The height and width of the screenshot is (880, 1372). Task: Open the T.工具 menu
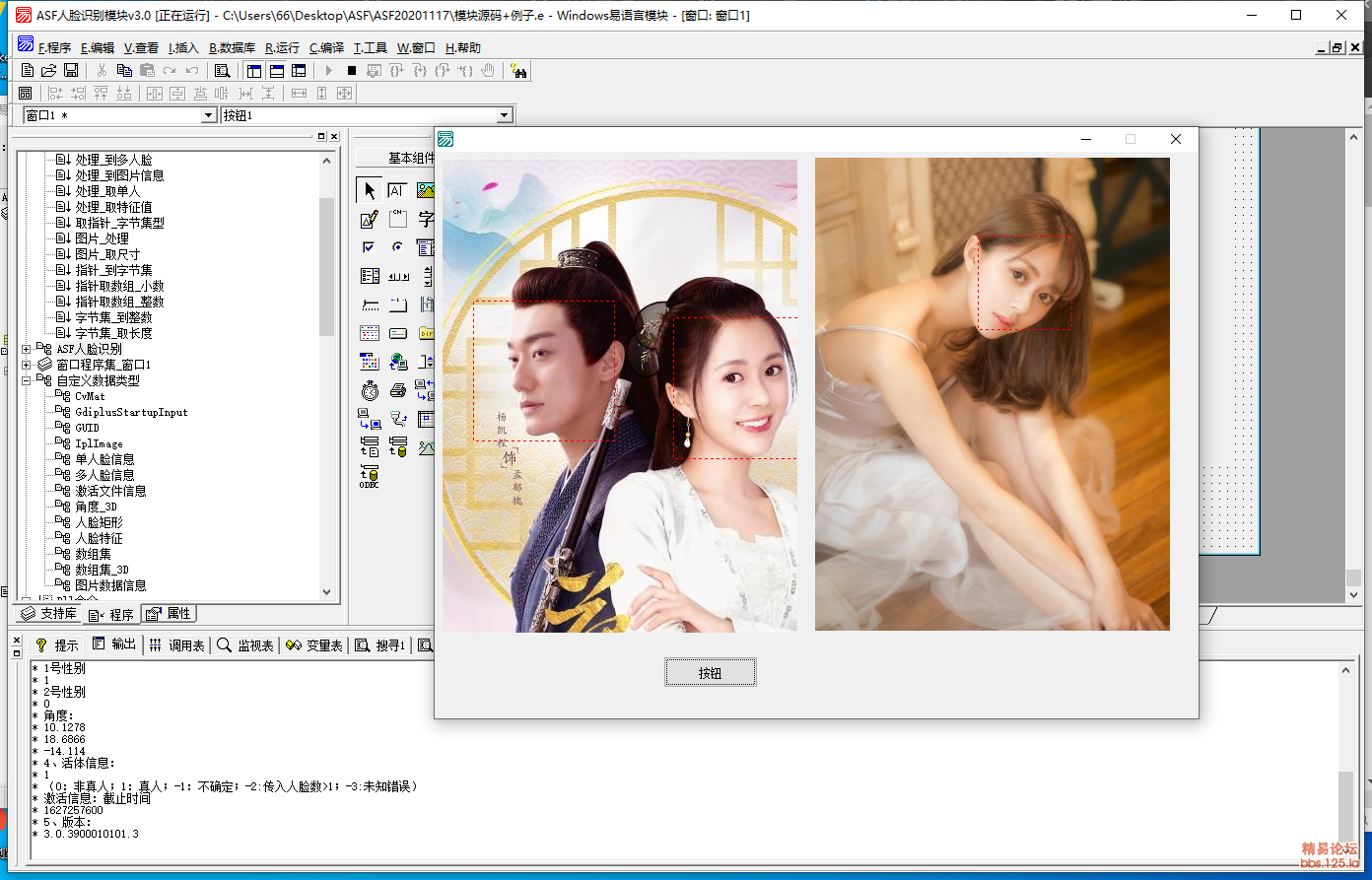click(x=370, y=47)
